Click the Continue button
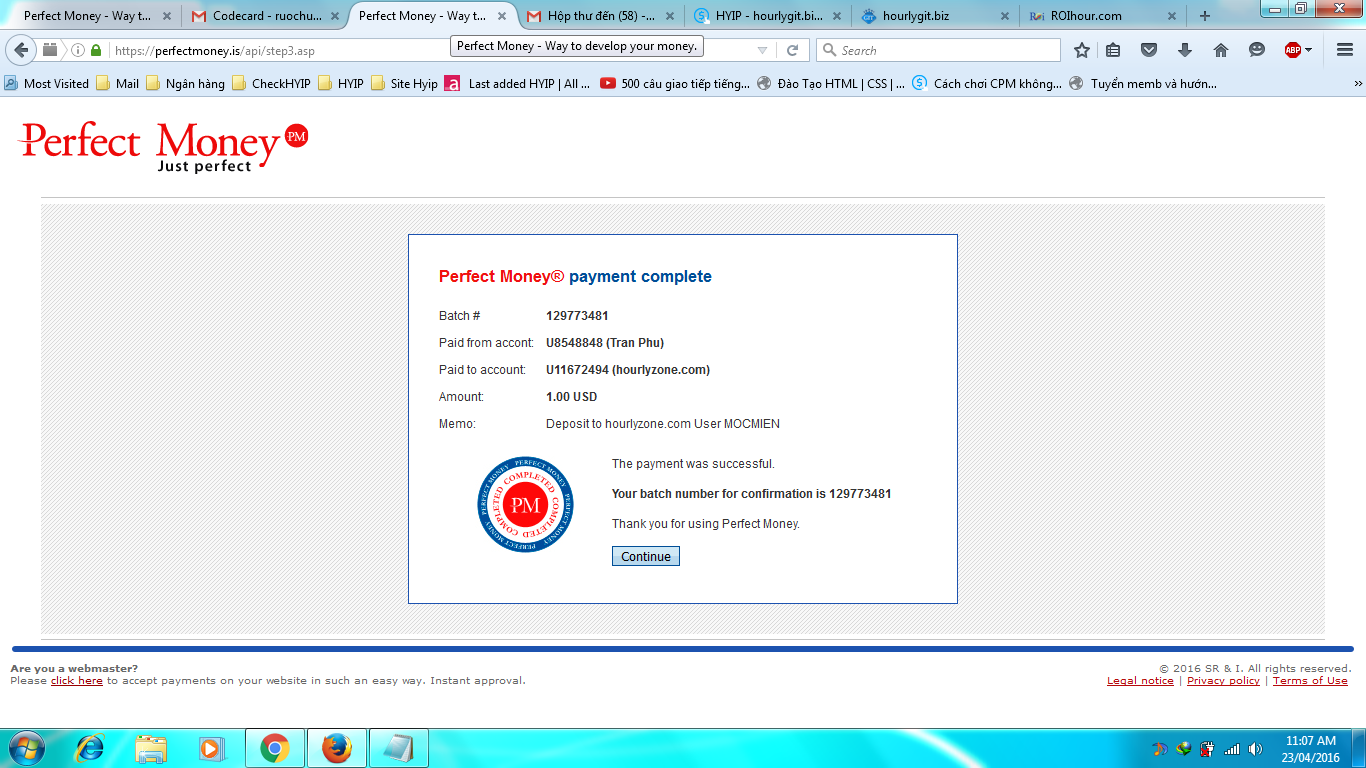 click(646, 556)
